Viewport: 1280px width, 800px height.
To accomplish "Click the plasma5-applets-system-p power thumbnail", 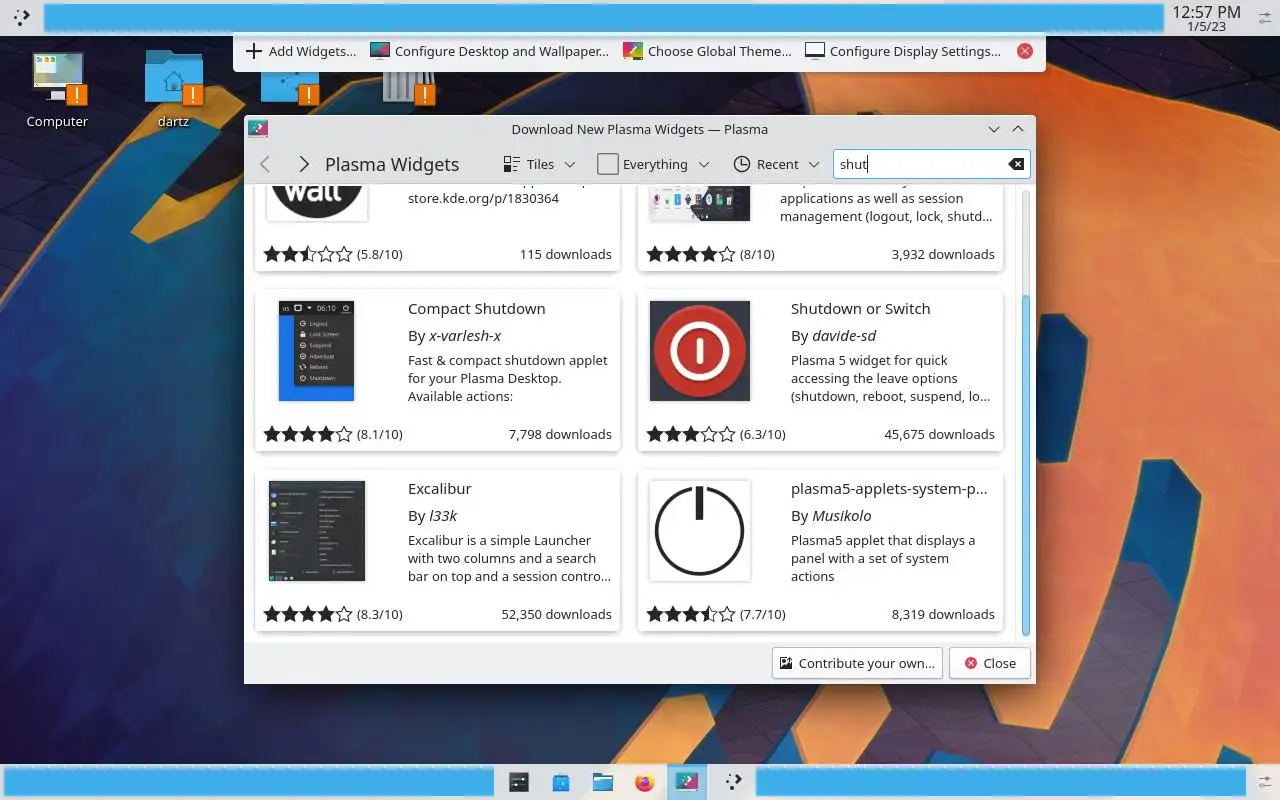I will point(700,531).
